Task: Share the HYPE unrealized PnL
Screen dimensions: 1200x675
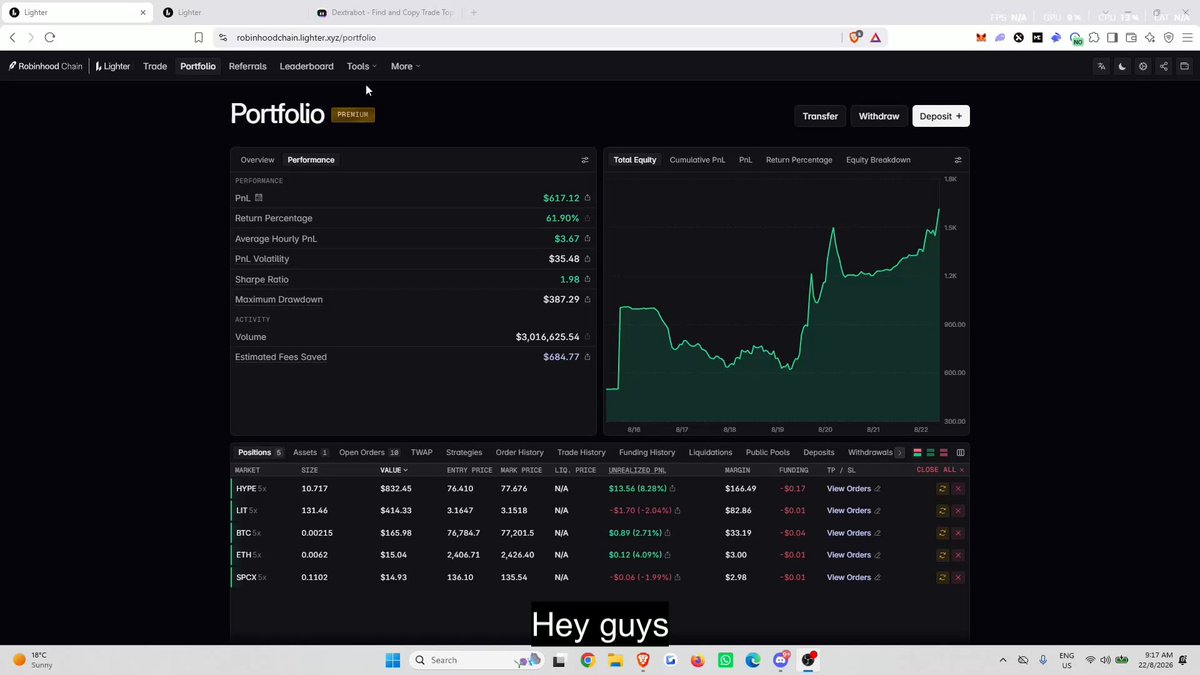Action: (672, 489)
